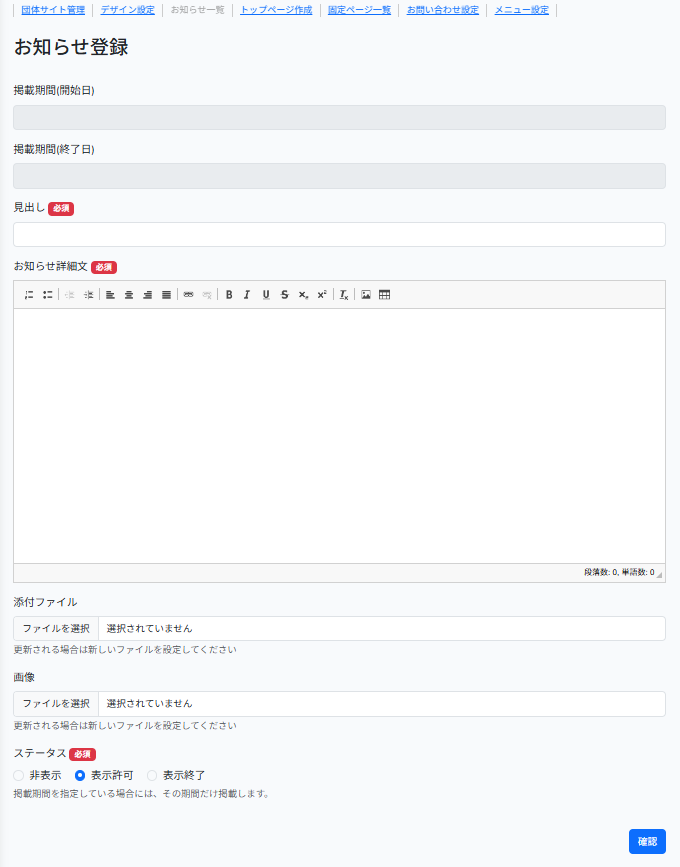Insert a numbered list in the editor
The height and width of the screenshot is (867, 680).
[x=29, y=295]
